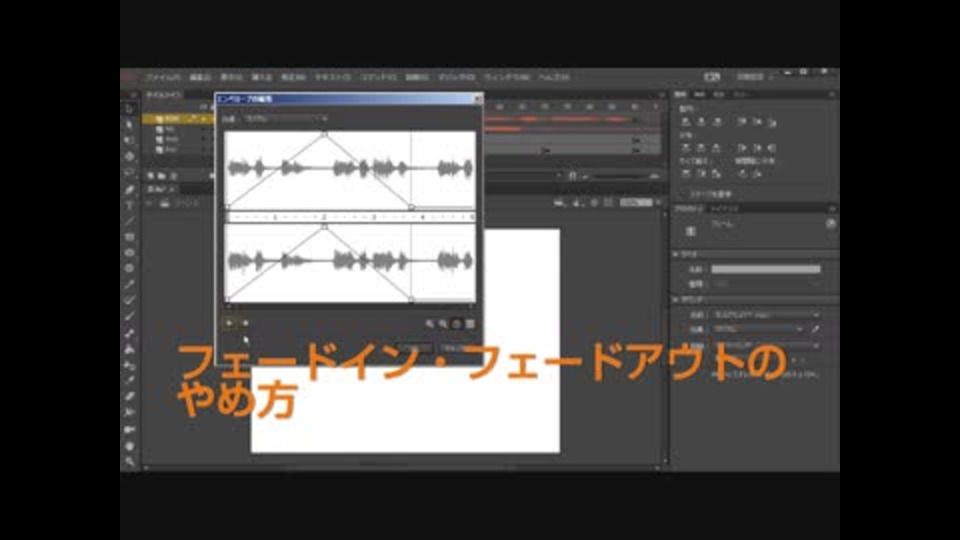
Task: Align right edge in Align panel
Action: pos(716,122)
